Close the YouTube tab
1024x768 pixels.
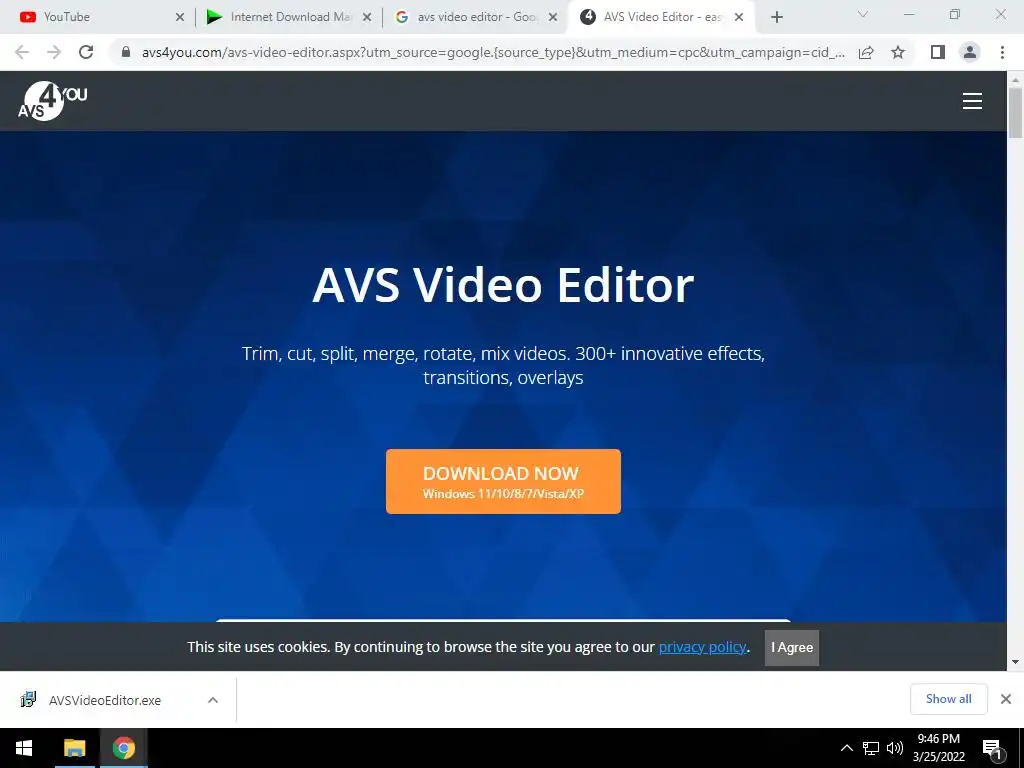180,18
